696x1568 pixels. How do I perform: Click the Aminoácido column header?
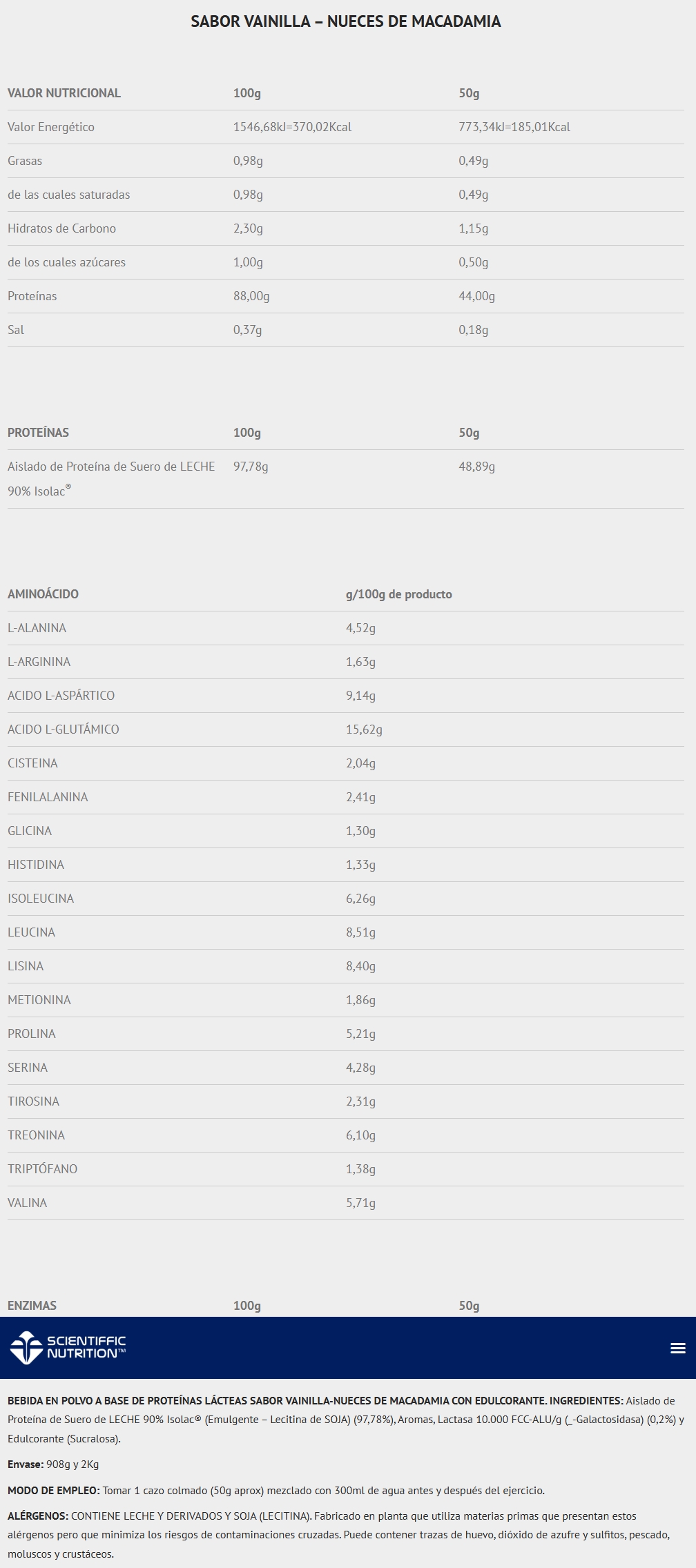43,594
